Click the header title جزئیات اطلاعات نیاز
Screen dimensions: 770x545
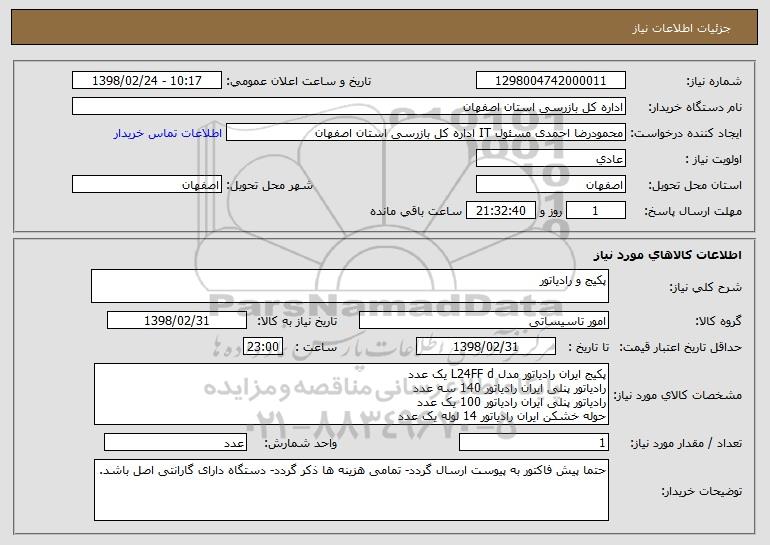pyautogui.click(x=681, y=28)
